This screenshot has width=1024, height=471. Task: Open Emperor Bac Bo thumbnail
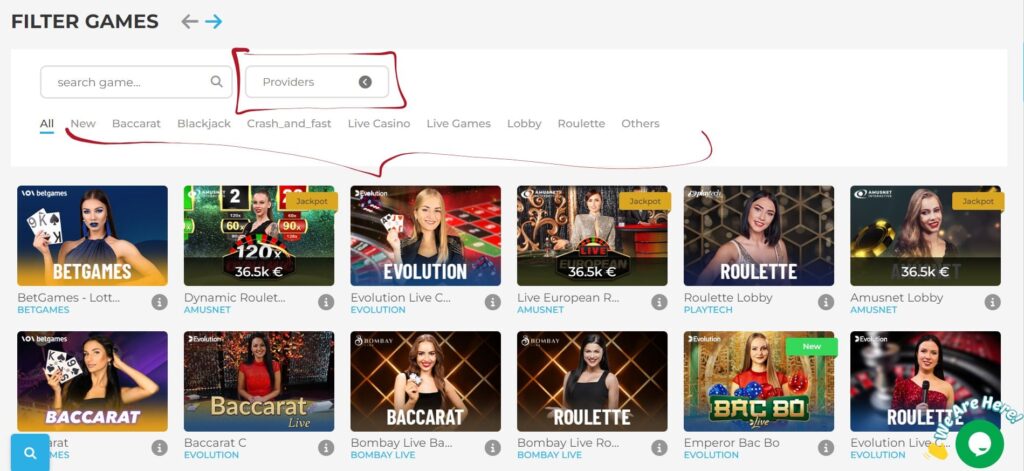pos(759,382)
